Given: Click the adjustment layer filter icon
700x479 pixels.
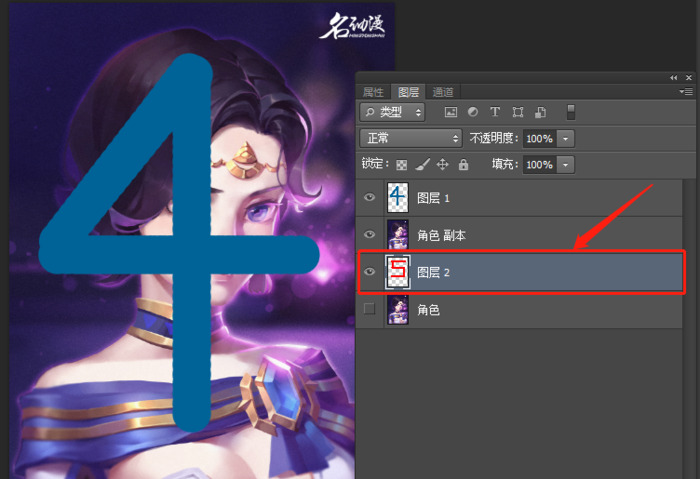Looking at the screenshot, I should [x=472, y=112].
